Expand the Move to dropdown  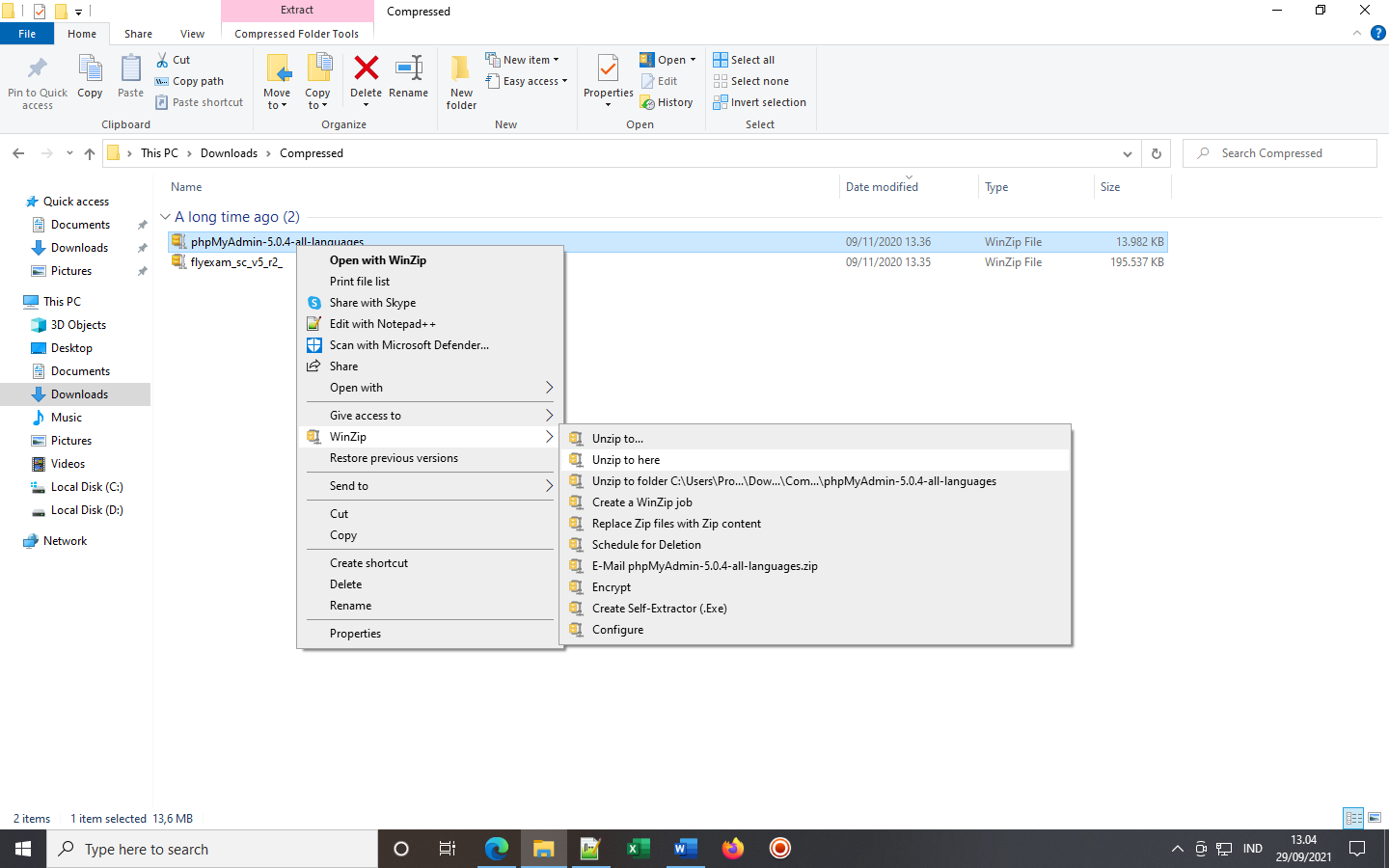(277, 80)
